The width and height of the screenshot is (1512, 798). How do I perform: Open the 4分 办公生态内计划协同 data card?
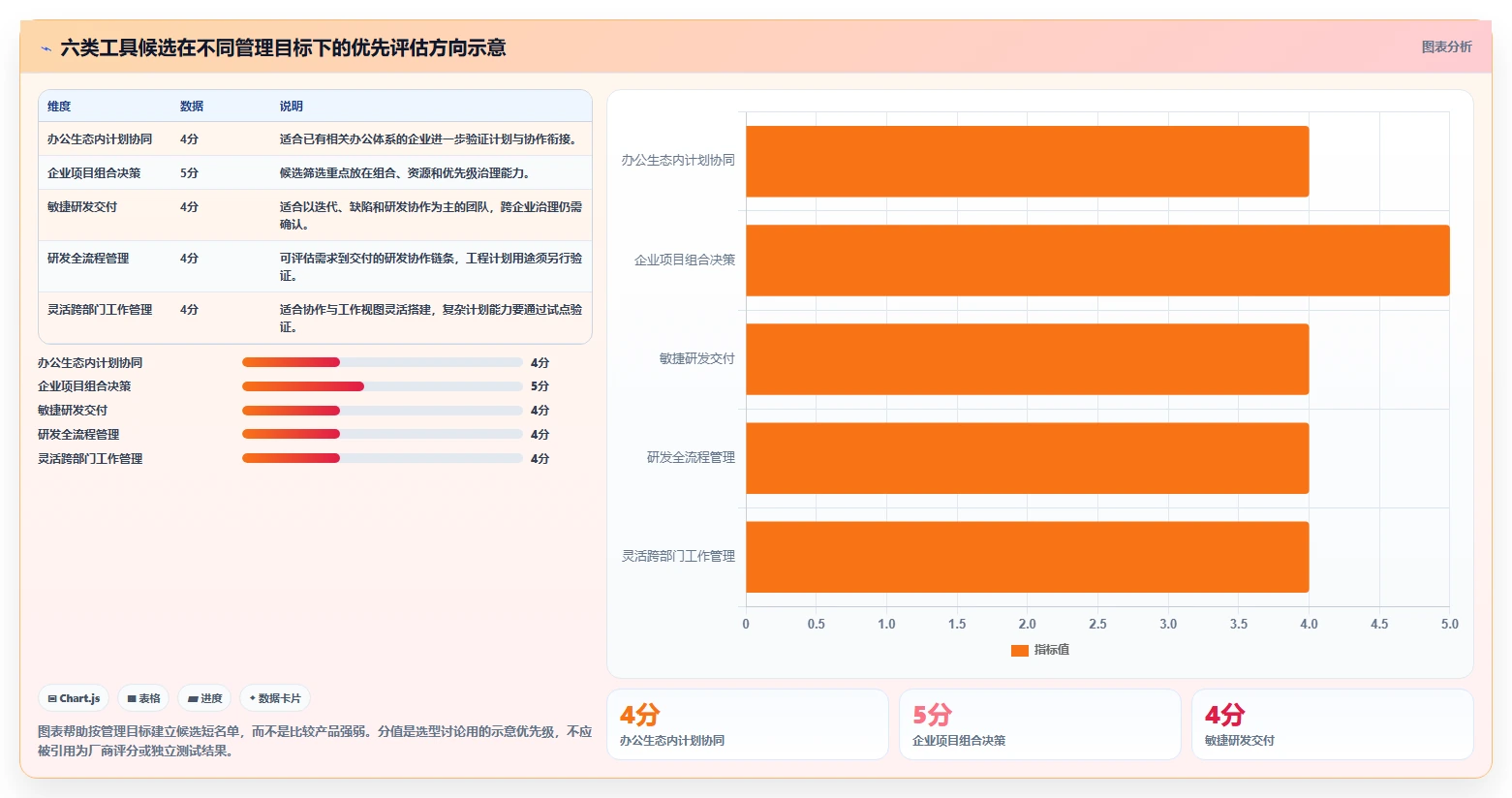[x=748, y=724]
